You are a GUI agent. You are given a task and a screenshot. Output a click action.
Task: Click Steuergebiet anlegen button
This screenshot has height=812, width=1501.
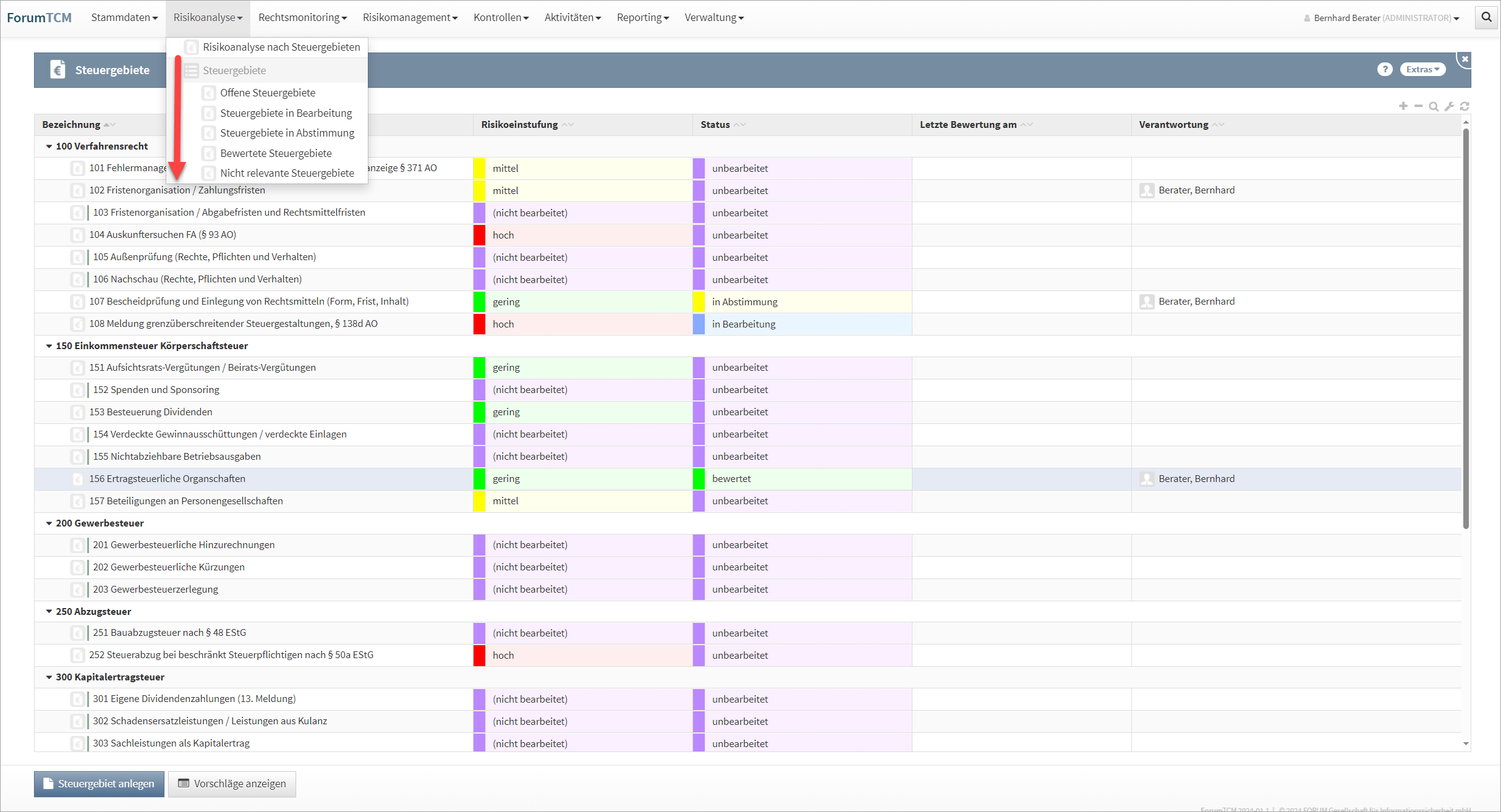[x=99, y=784]
